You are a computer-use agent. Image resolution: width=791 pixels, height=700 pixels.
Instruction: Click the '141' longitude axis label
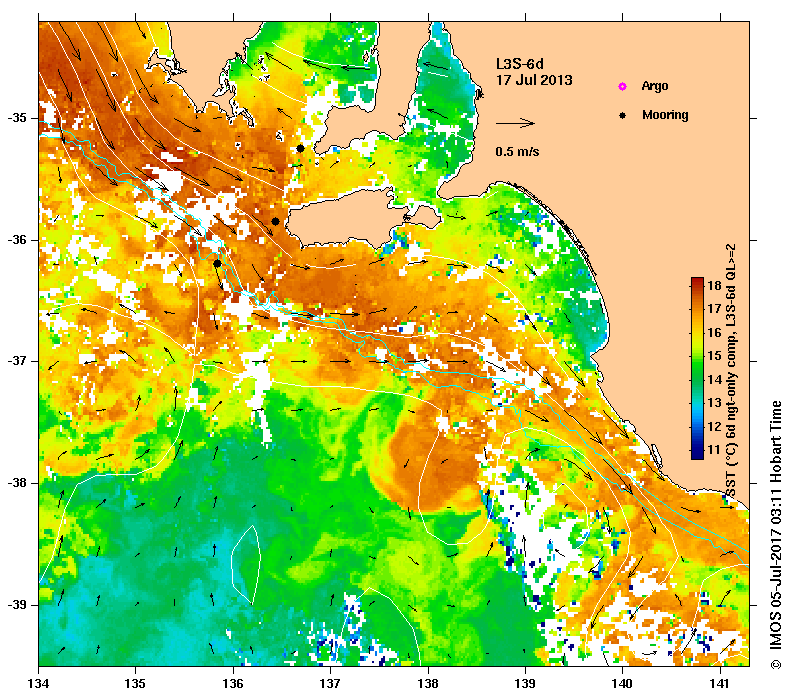[x=720, y=684]
